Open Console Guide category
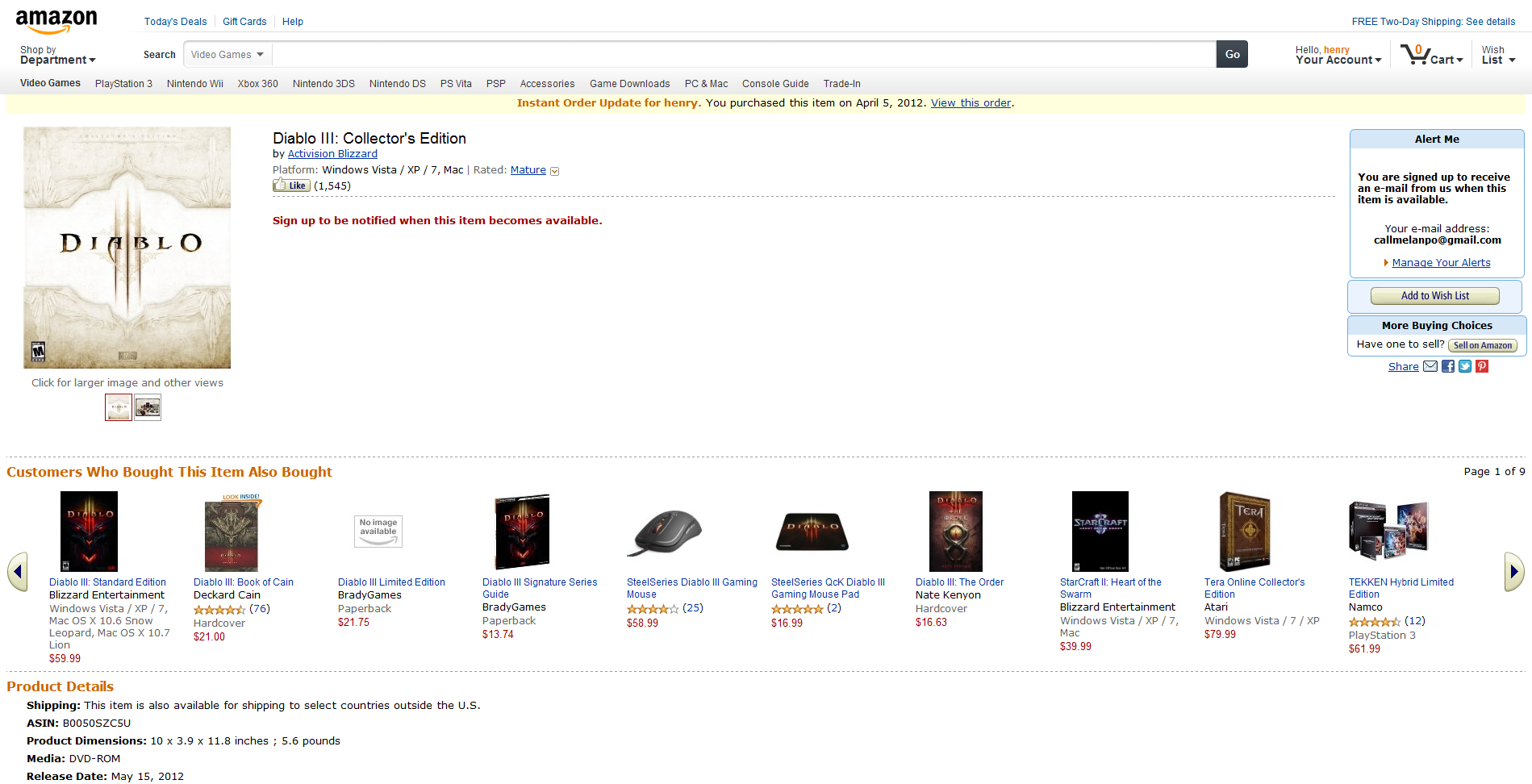The image size is (1532, 784). pos(775,84)
